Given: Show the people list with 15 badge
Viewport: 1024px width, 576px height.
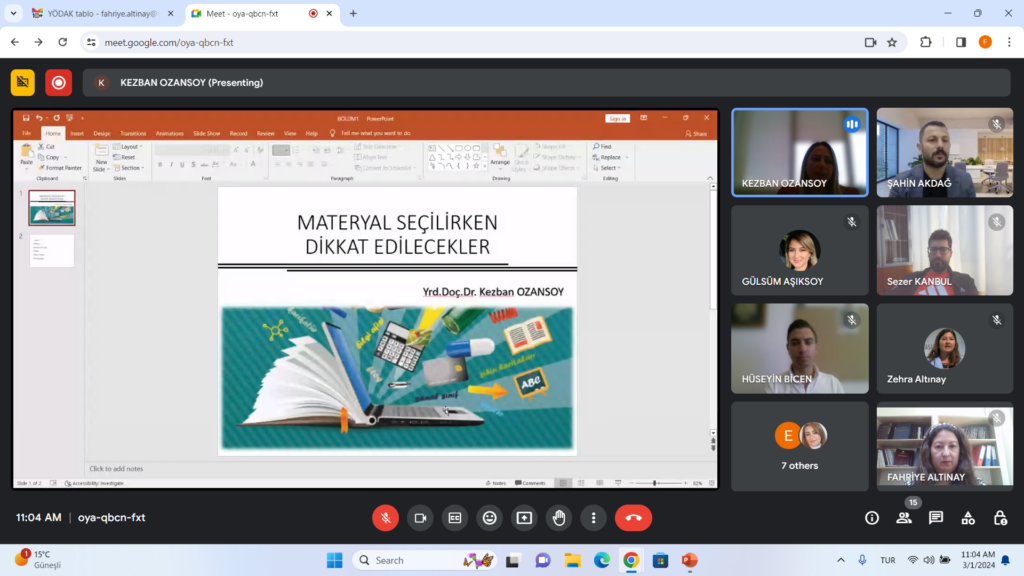Looking at the screenshot, I should click(904, 518).
